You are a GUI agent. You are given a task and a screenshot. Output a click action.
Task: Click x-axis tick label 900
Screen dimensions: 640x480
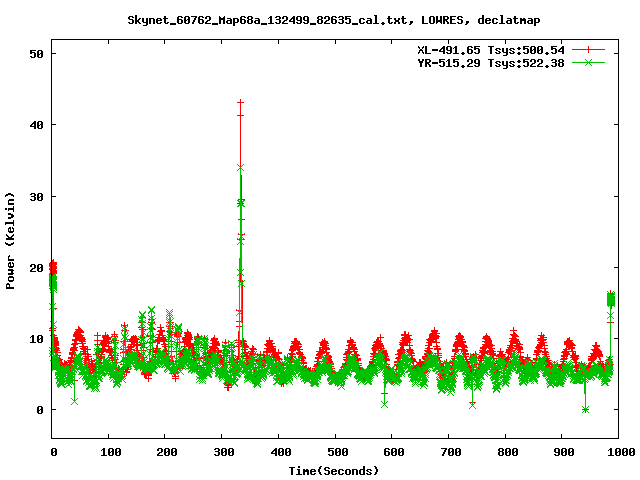coord(564,452)
